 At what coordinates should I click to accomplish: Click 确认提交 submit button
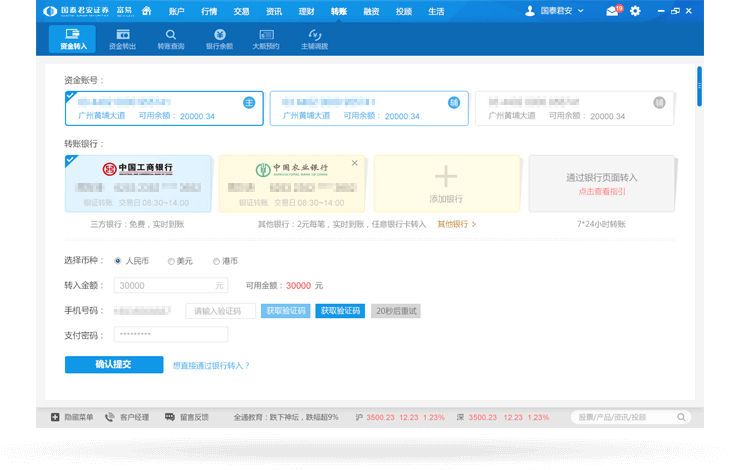coord(114,364)
